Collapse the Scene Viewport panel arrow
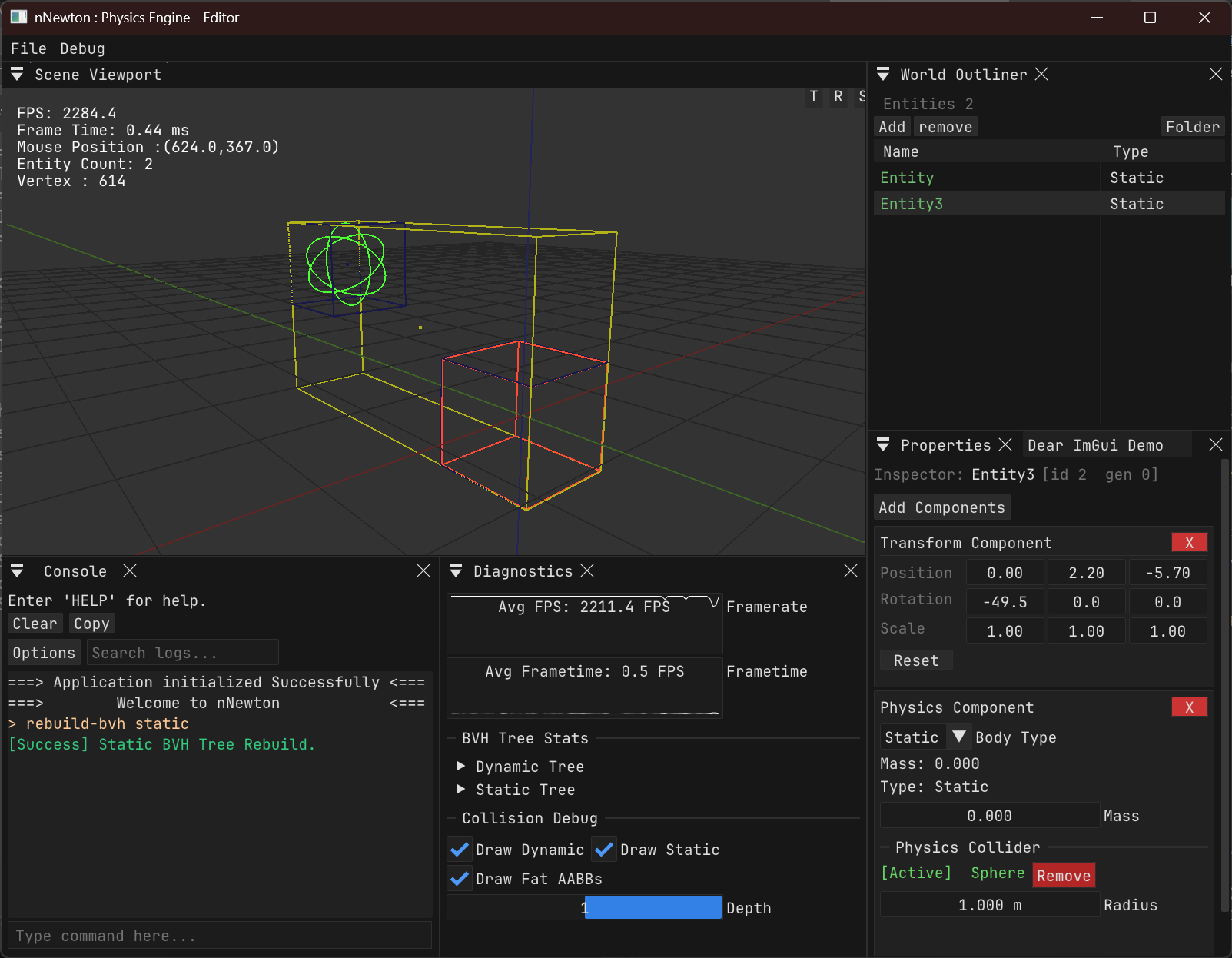The height and width of the screenshot is (958, 1232). pos(17,75)
